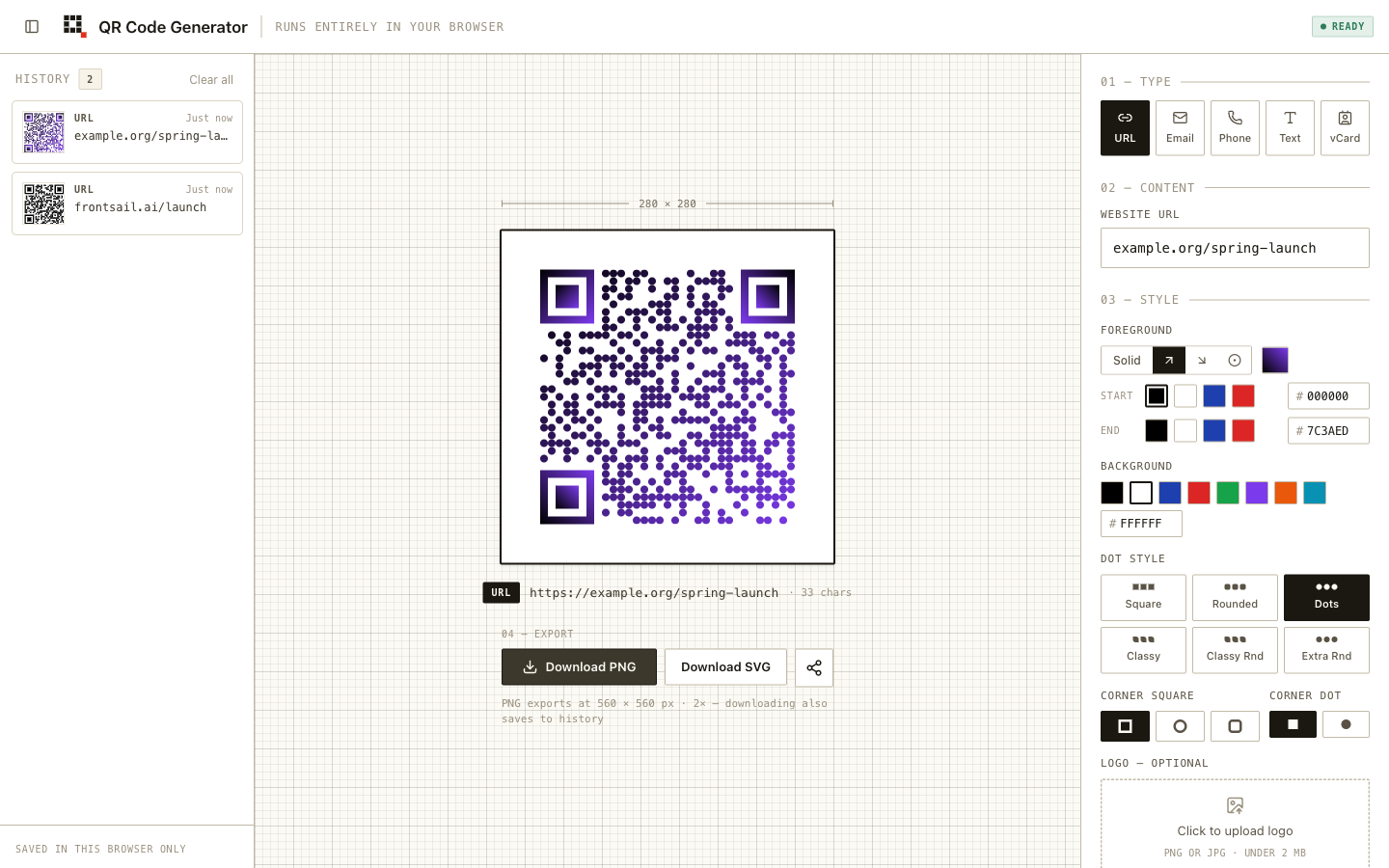Set background color to red
The height and width of the screenshot is (868, 1389).
1199,493
